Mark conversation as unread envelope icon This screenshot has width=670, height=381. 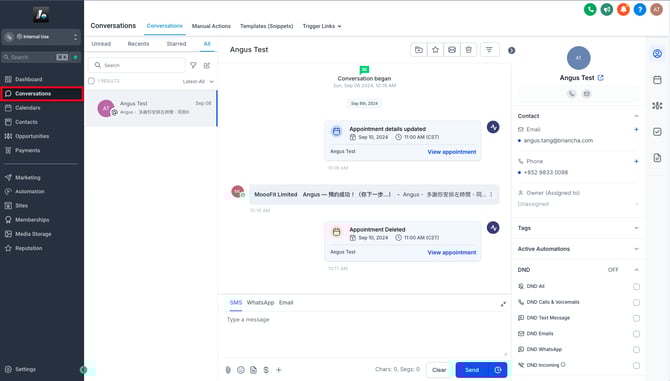coord(452,50)
